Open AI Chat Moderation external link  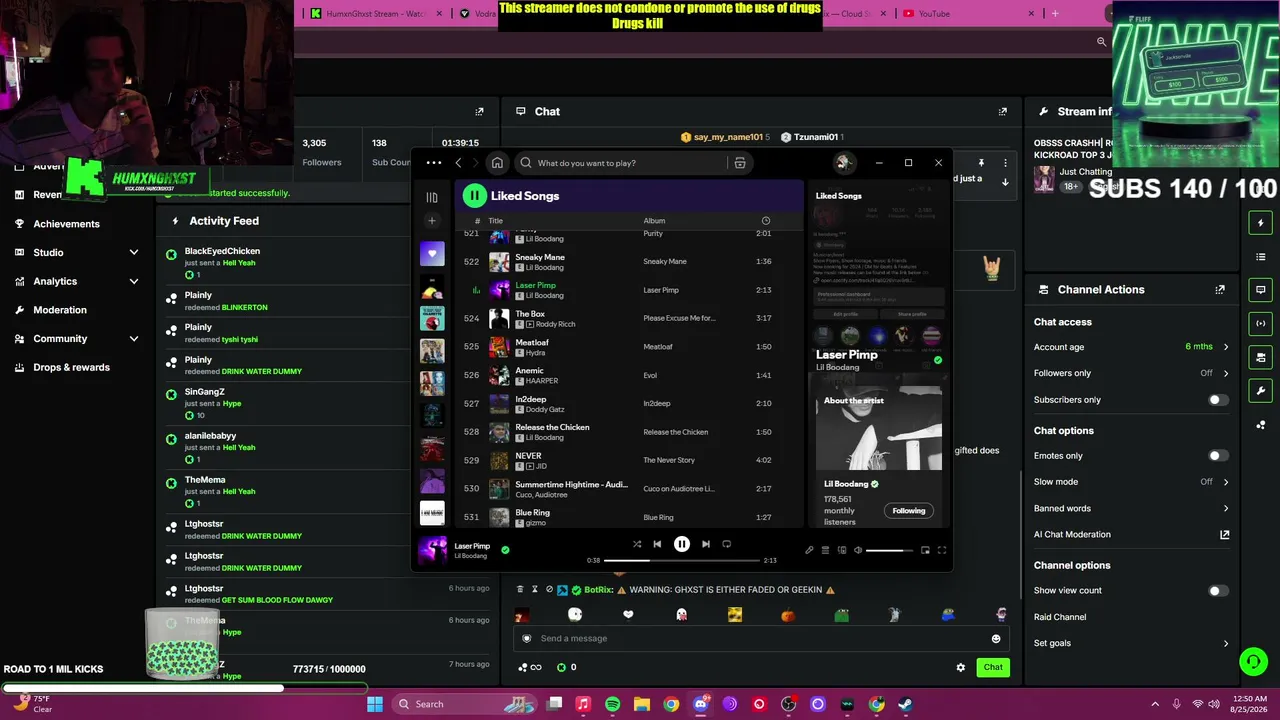click(1224, 535)
